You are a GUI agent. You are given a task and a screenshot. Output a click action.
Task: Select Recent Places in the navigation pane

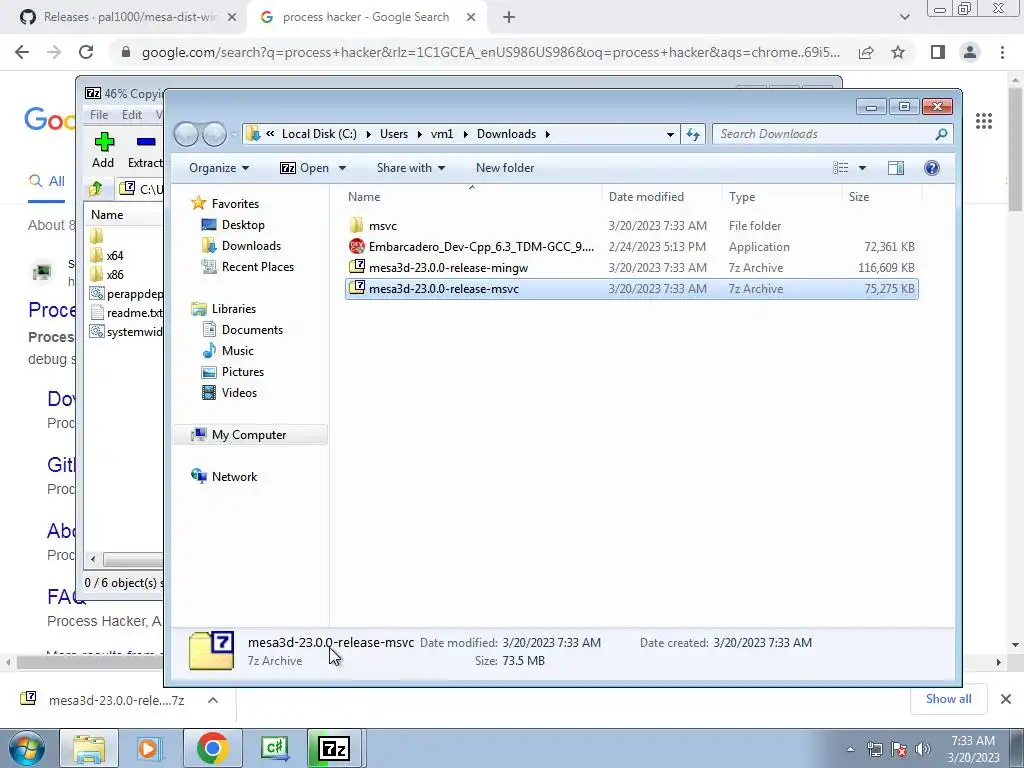[258, 266]
